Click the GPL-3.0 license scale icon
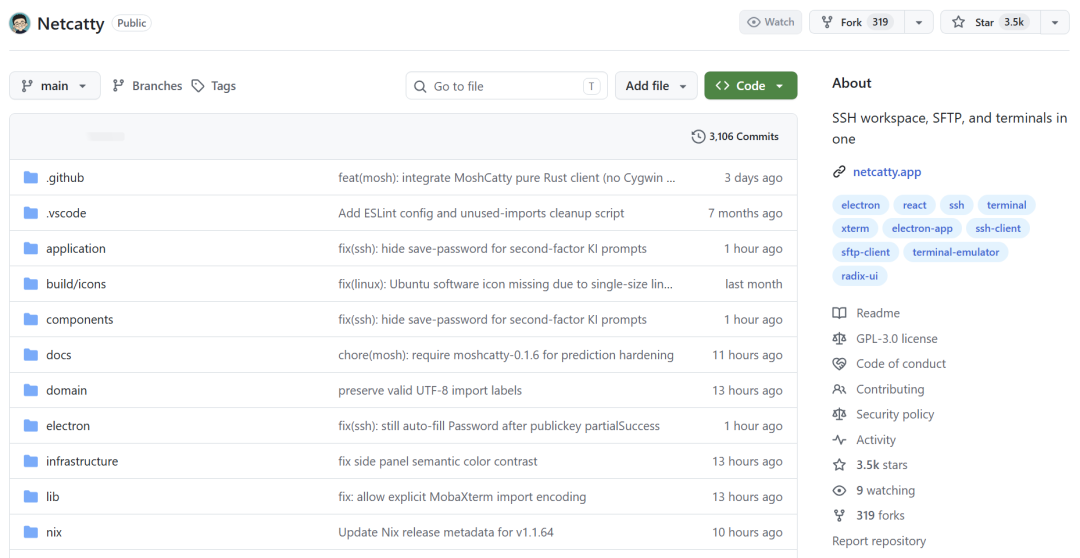The image size is (1080, 558). (x=839, y=339)
